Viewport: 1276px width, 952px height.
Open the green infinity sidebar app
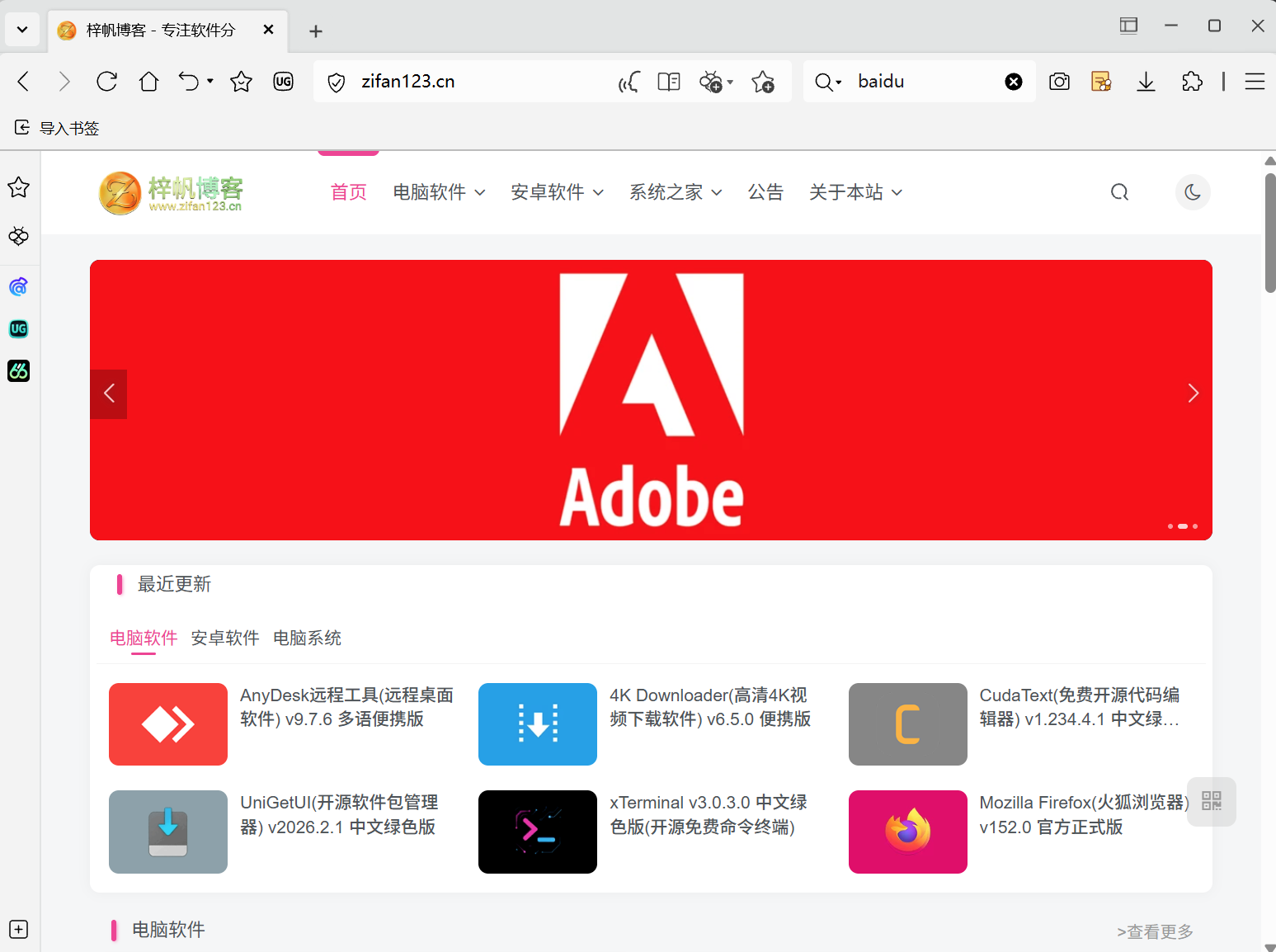[x=19, y=371]
